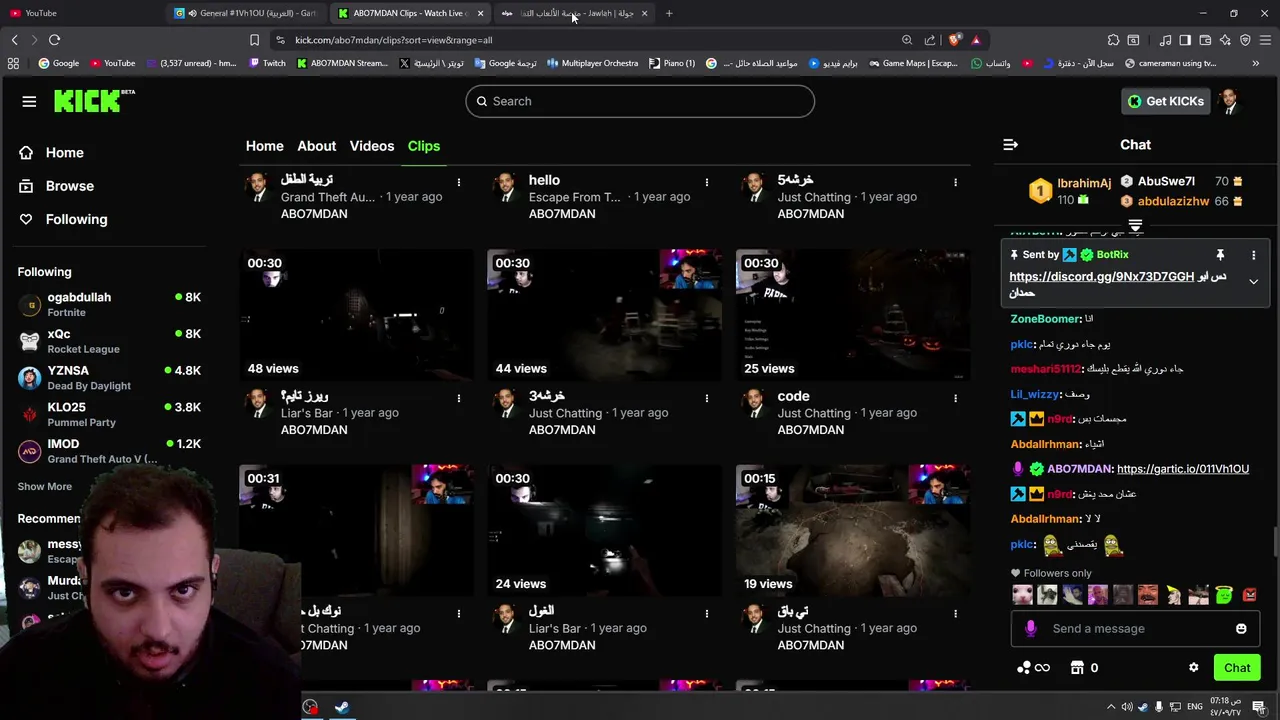1280x720 pixels.
Task: Expand the pinned BotRix message
Action: [1253, 282]
